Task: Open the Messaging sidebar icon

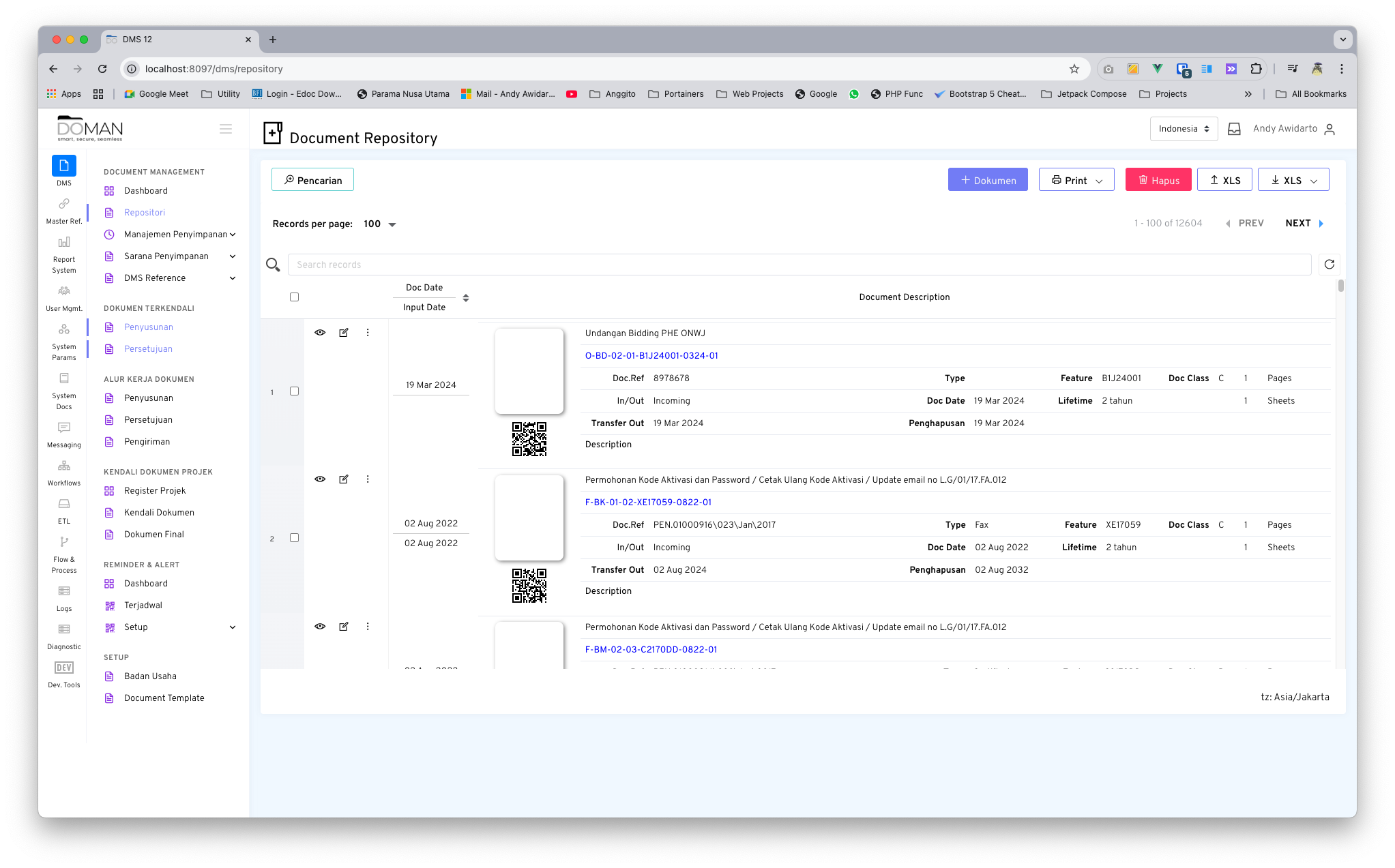Action: click(x=63, y=428)
